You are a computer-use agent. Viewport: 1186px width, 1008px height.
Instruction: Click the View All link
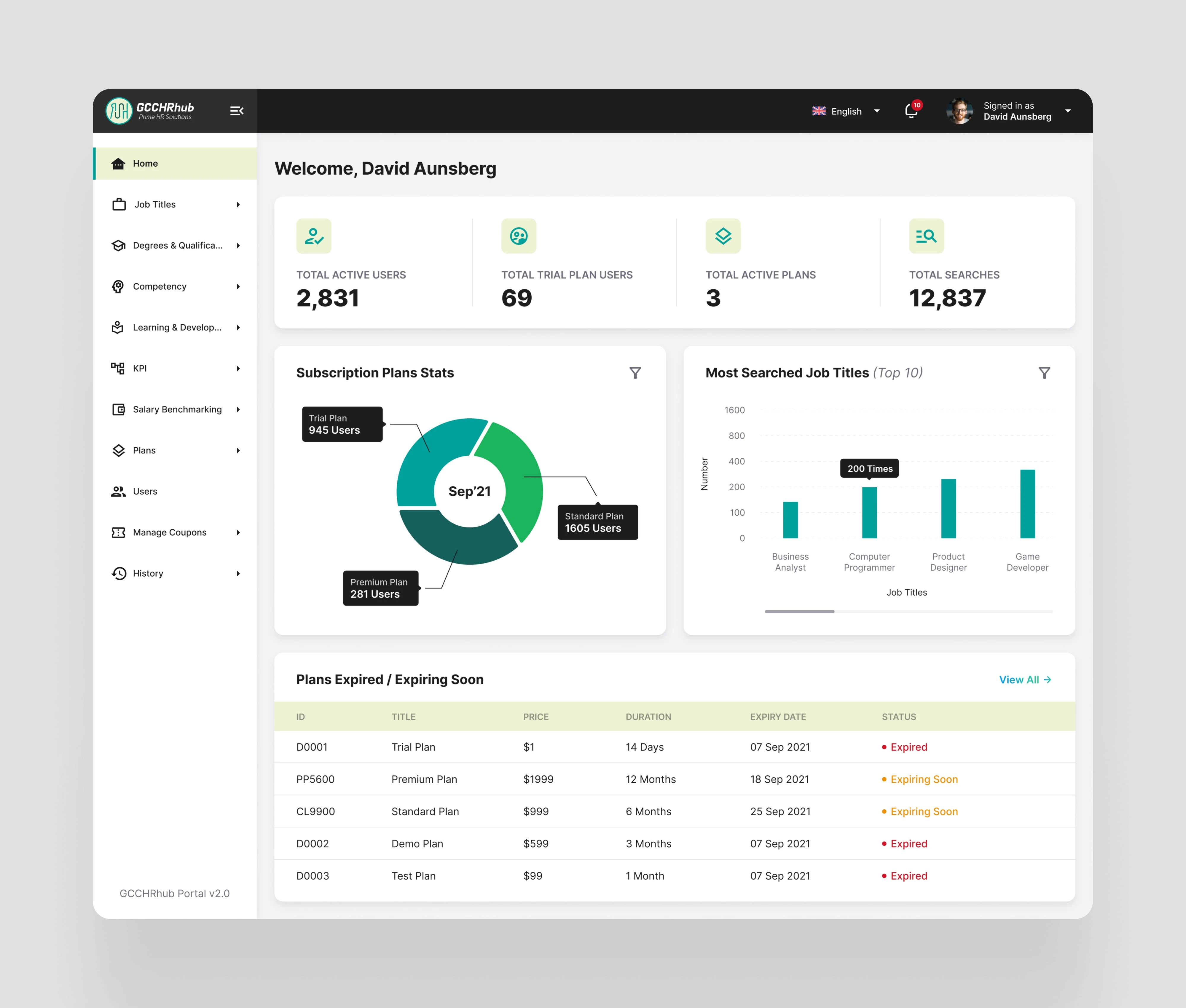(x=1025, y=680)
